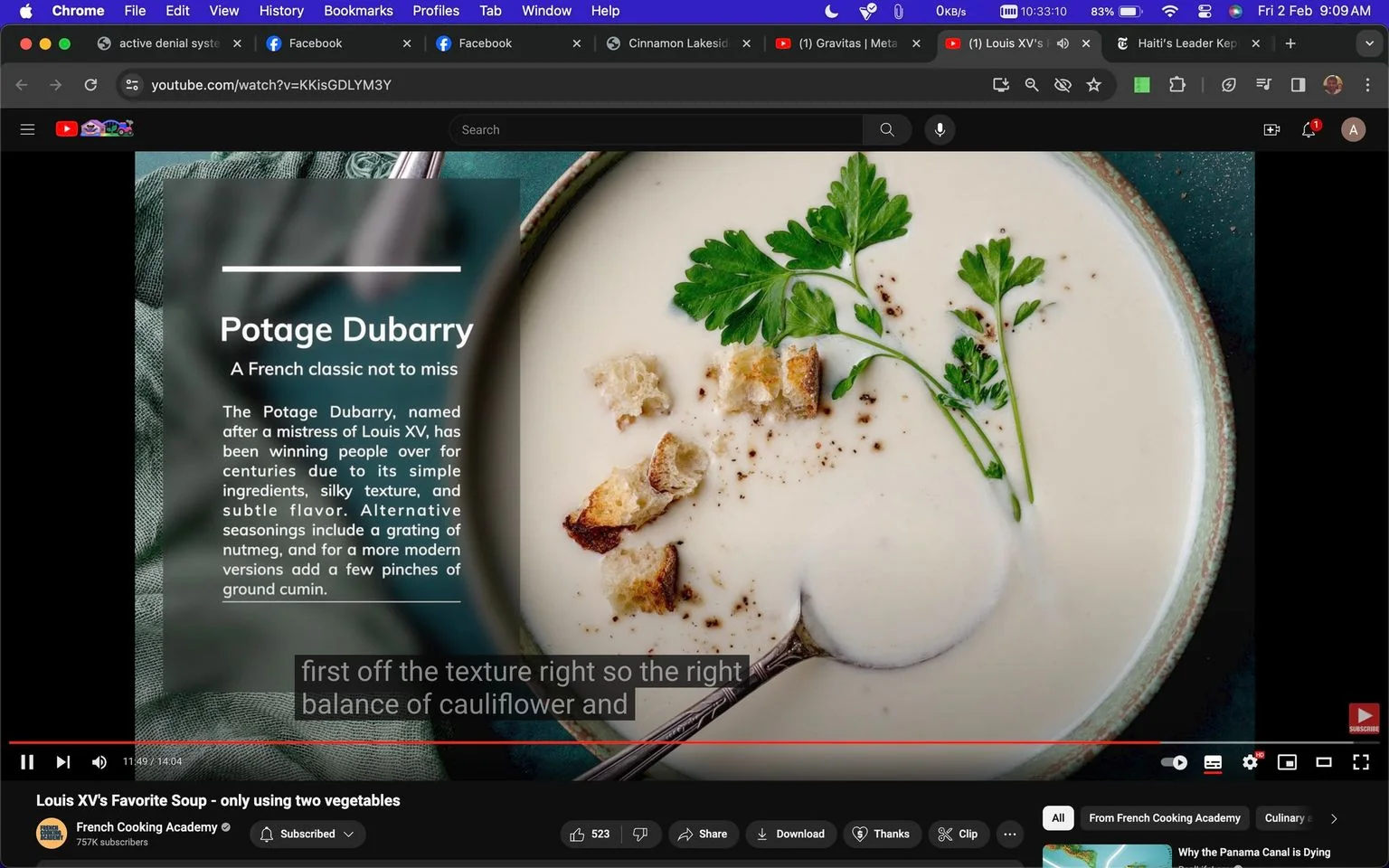Screen dimensions: 1389x868
Task: Select the Culinary filter chip
Action: (x=1286, y=817)
